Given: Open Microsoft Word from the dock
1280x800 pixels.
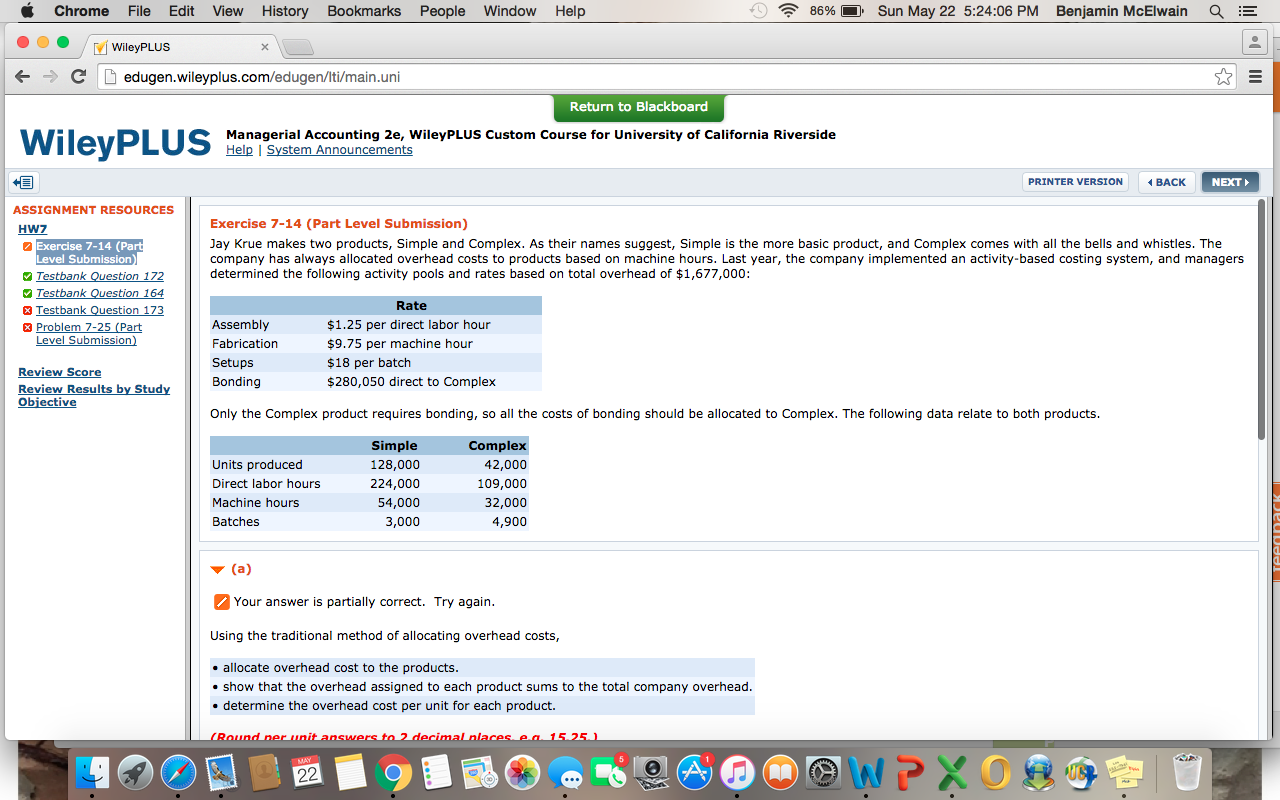Looking at the screenshot, I should (x=866, y=772).
